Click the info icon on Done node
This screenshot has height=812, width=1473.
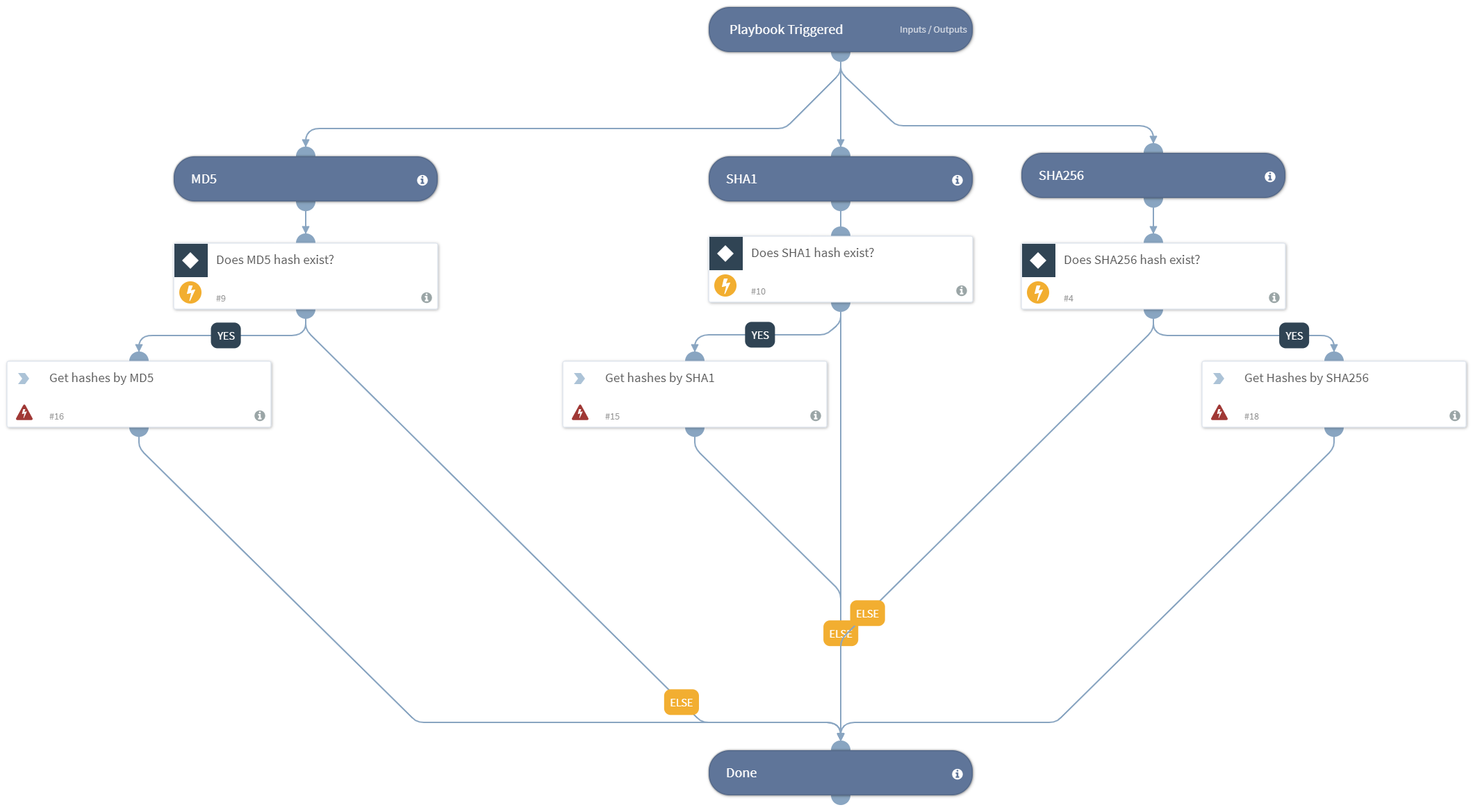957,774
